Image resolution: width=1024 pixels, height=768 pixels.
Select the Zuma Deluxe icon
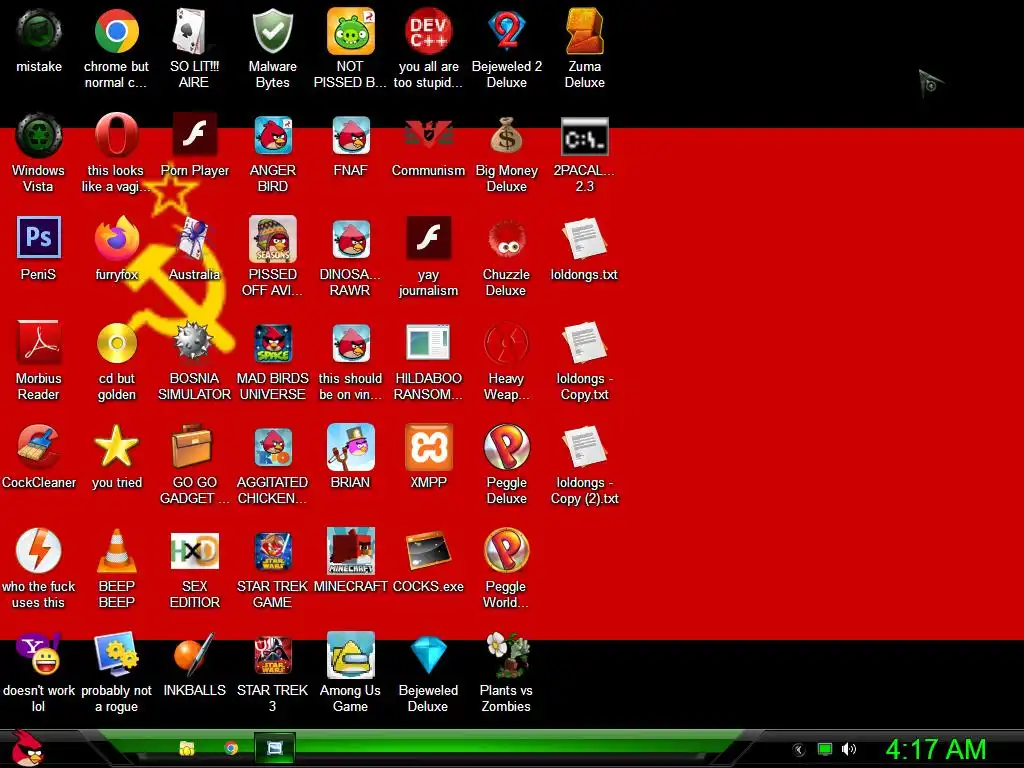tap(584, 31)
